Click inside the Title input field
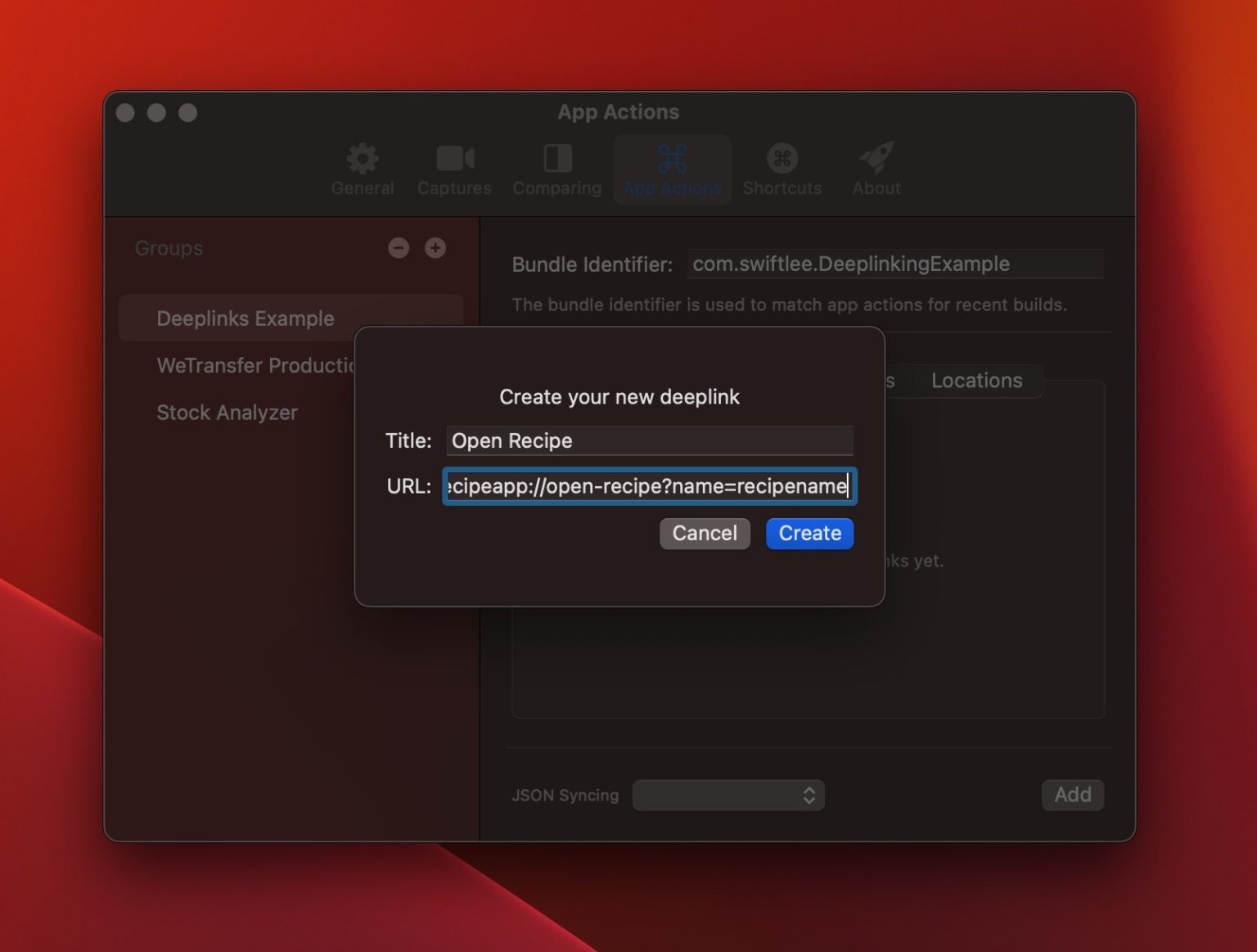The height and width of the screenshot is (952, 1257). coord(649,440)
